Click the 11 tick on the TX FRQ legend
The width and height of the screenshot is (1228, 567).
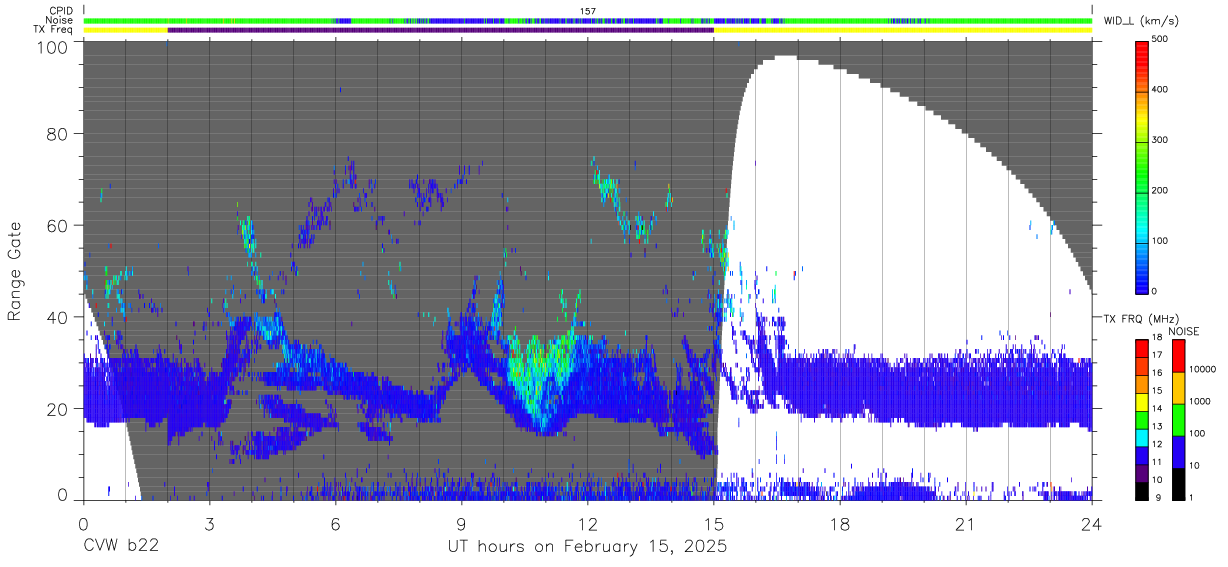click(x=1157, y=462)
